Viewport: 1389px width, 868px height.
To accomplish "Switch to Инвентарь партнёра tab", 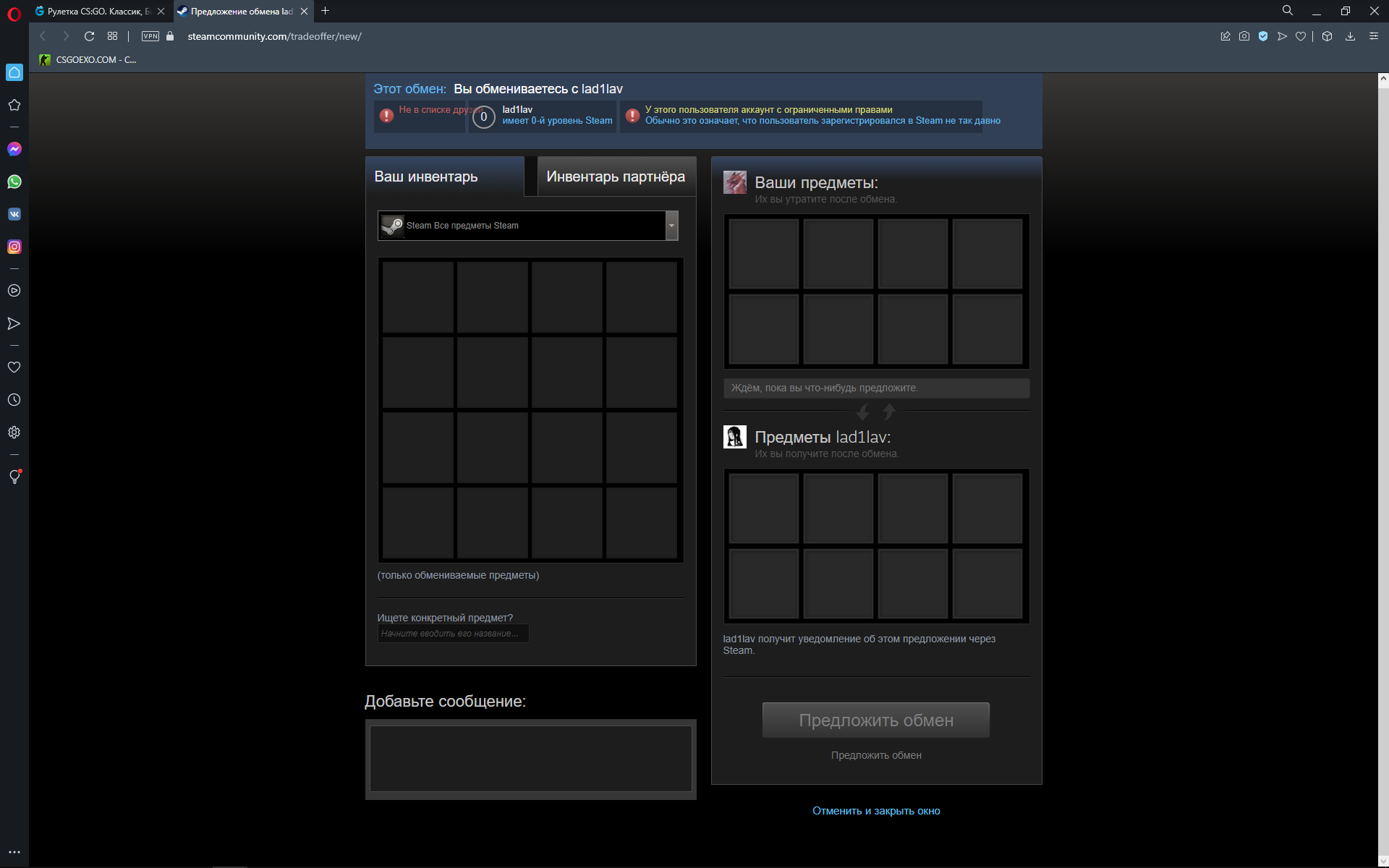I will 616,176.
